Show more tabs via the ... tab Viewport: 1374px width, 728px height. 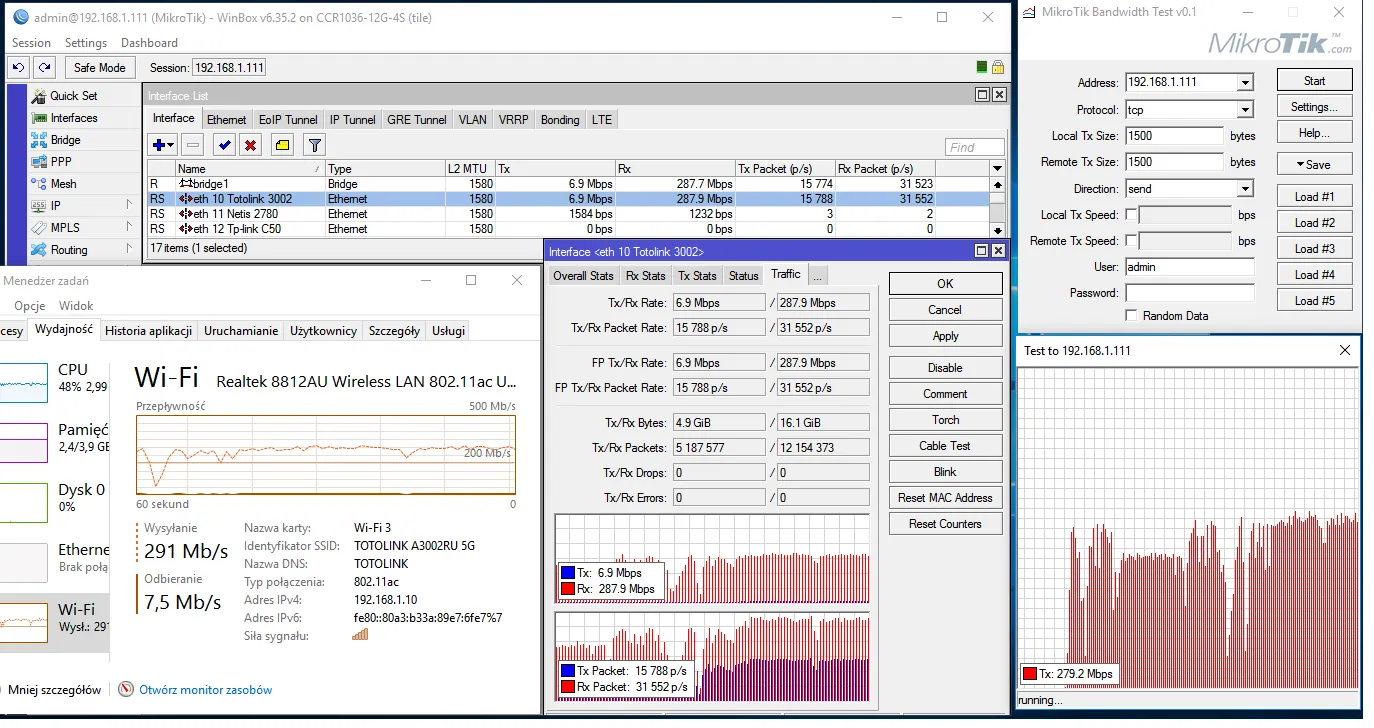[817, 275]
